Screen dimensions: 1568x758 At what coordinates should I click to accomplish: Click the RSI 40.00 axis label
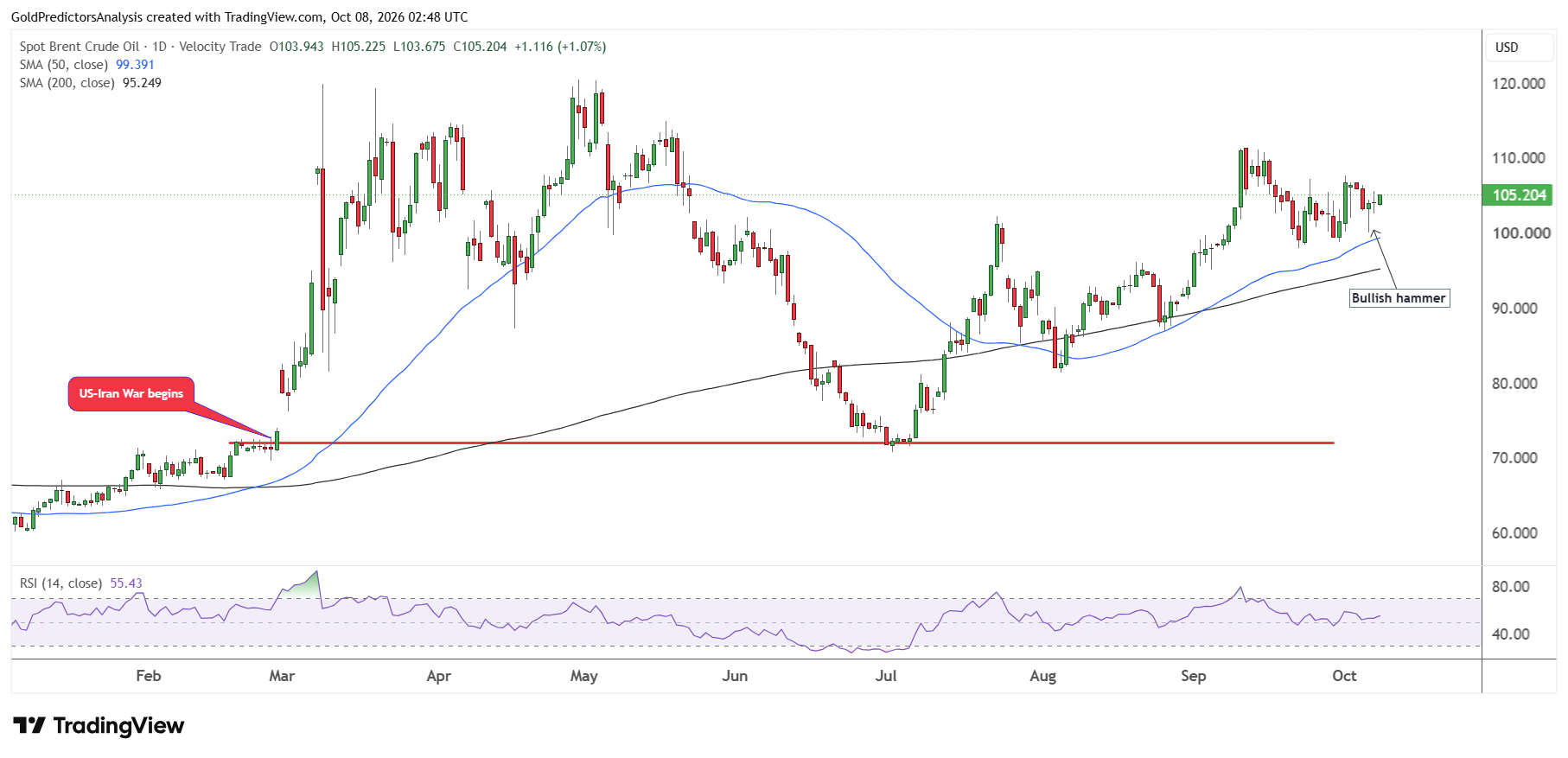tap(1511, 634)
